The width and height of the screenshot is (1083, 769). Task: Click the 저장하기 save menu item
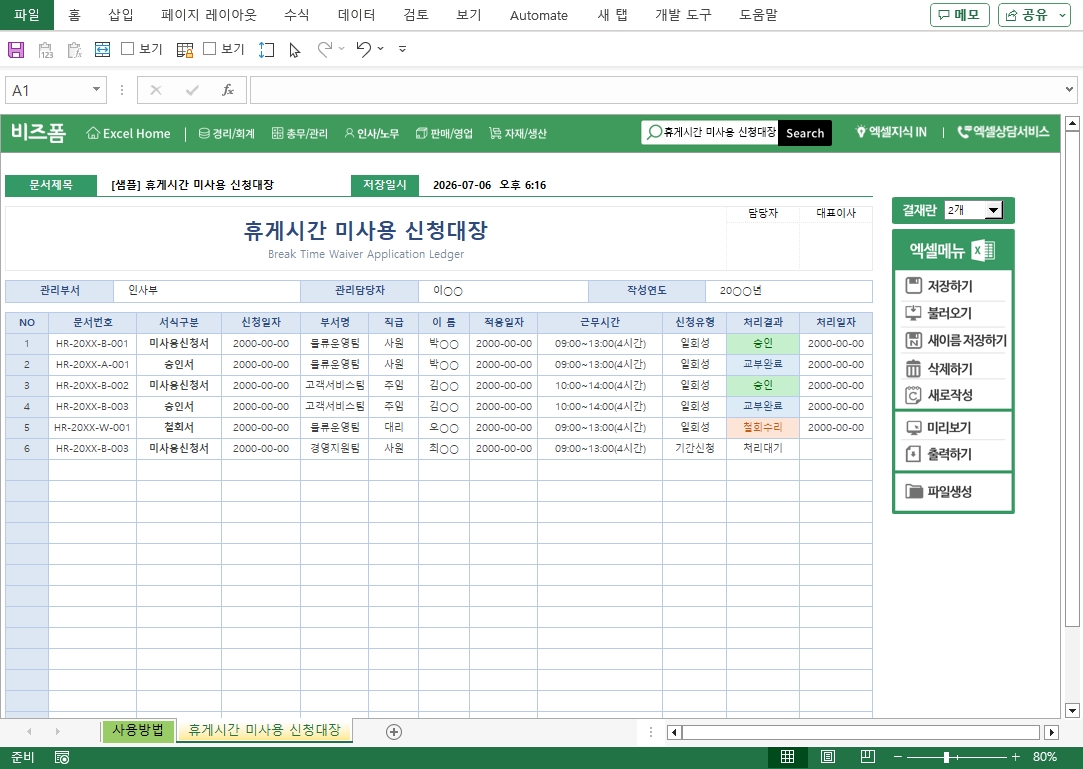[x=953, y=286]
